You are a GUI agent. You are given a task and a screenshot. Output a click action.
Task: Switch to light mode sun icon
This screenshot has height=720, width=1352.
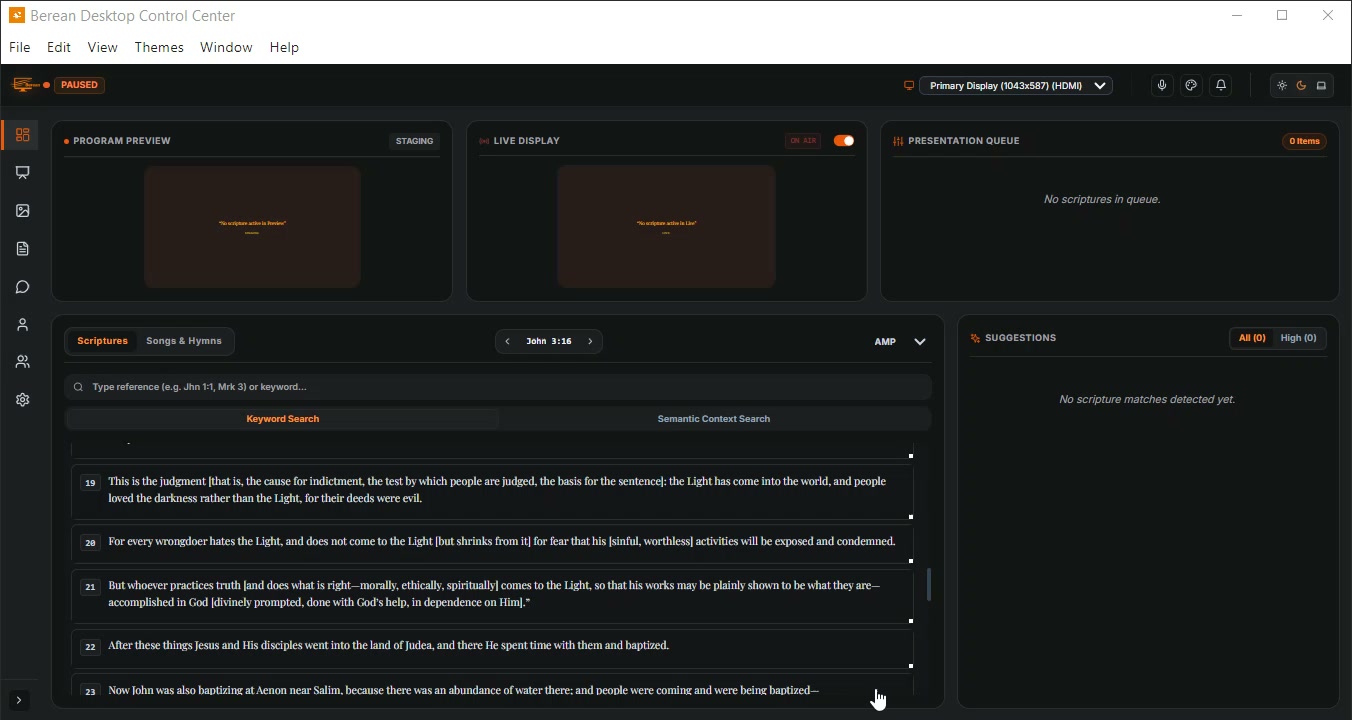[1282, 86]
